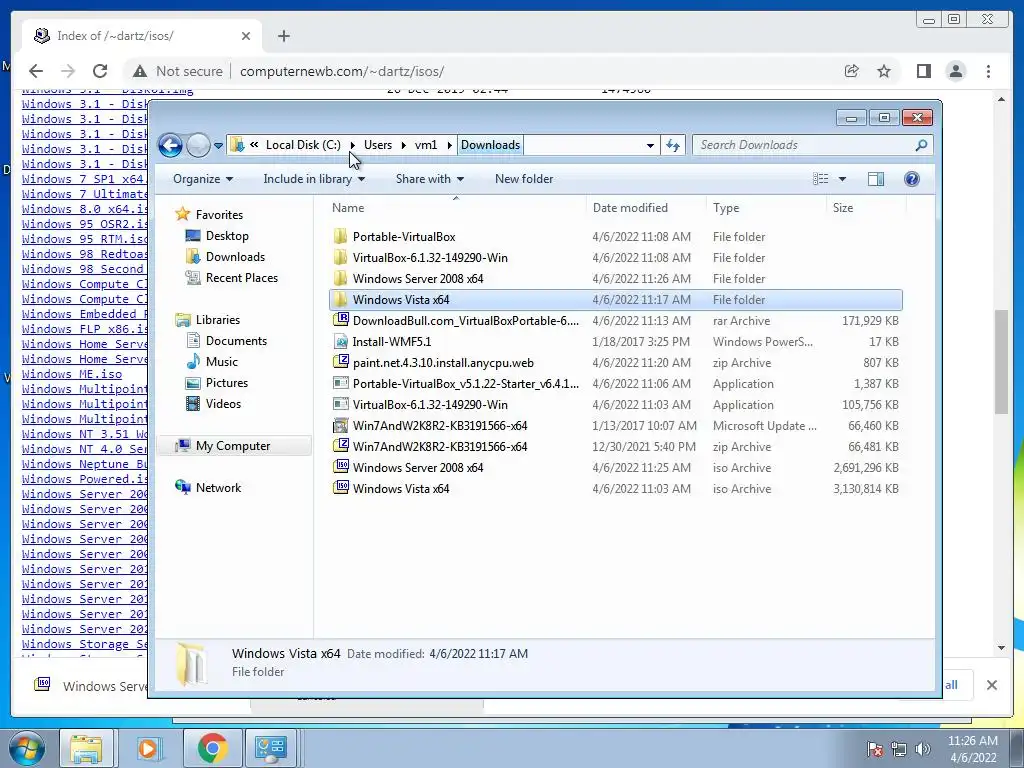Select the Windows Server 2008 x64 iso icon
The image size is (1024, 768).
(x=341, y=467)
